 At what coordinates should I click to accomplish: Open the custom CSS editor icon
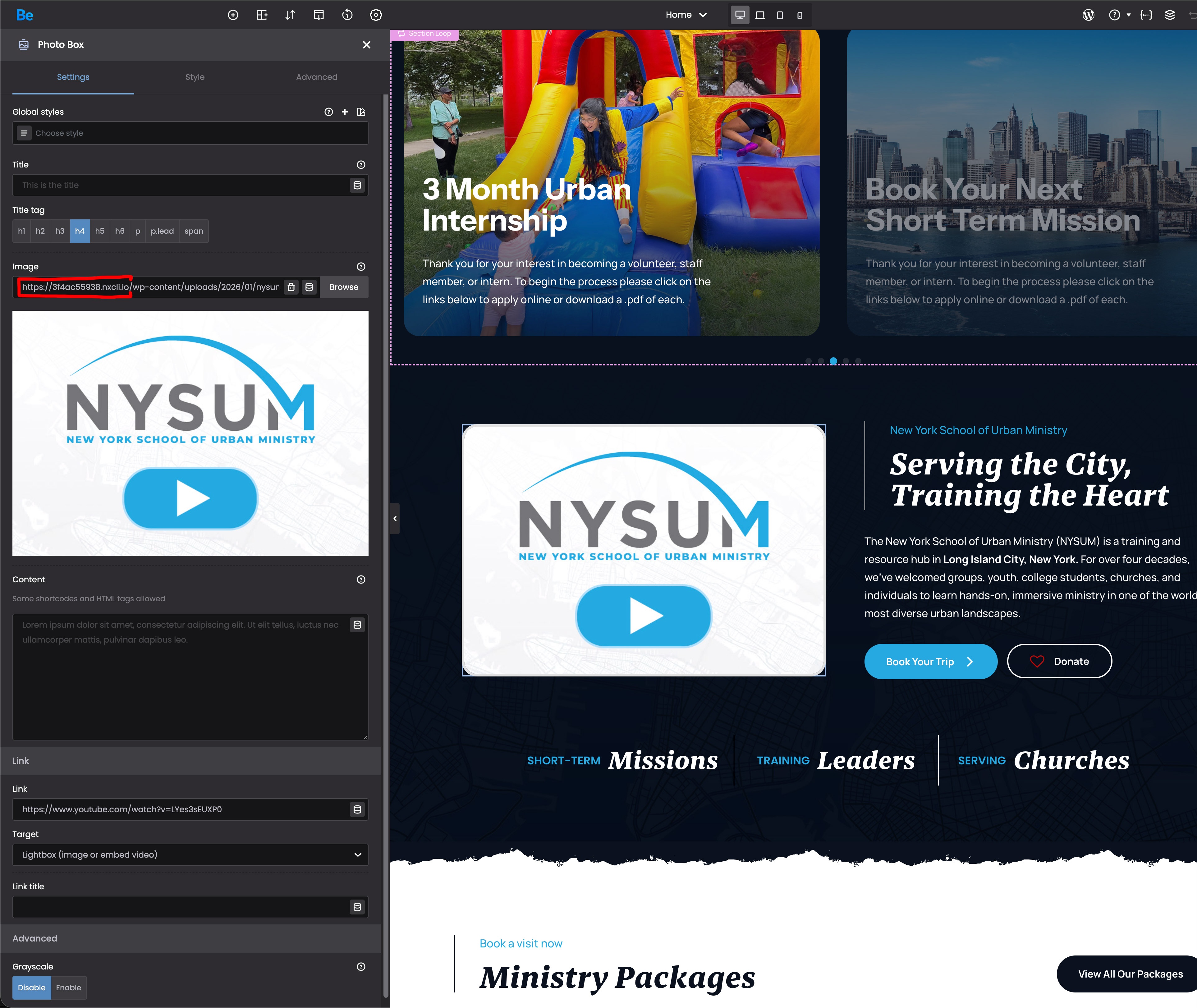click(x=1146, y=15)
